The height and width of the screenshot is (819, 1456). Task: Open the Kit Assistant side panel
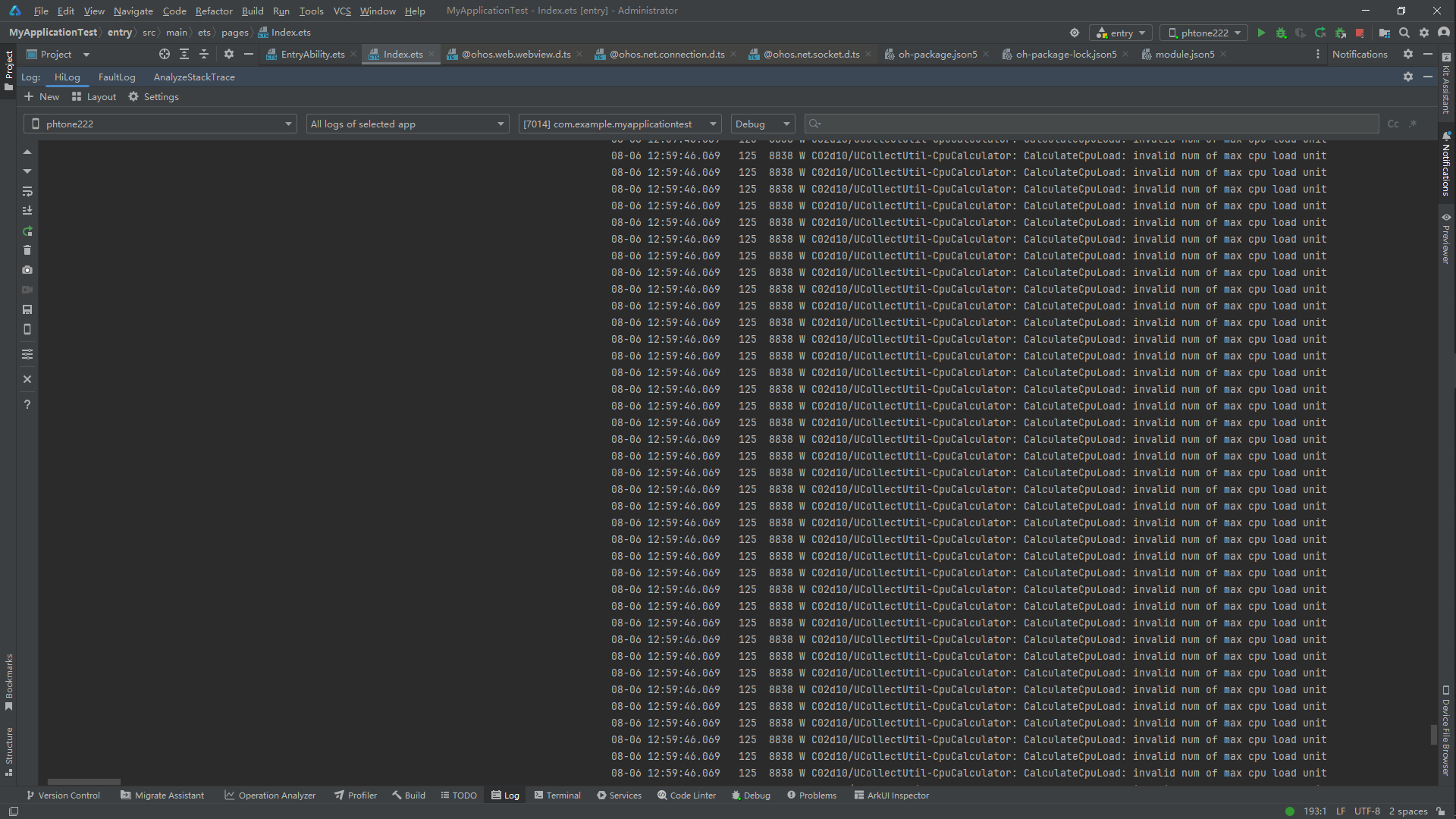1446,83
